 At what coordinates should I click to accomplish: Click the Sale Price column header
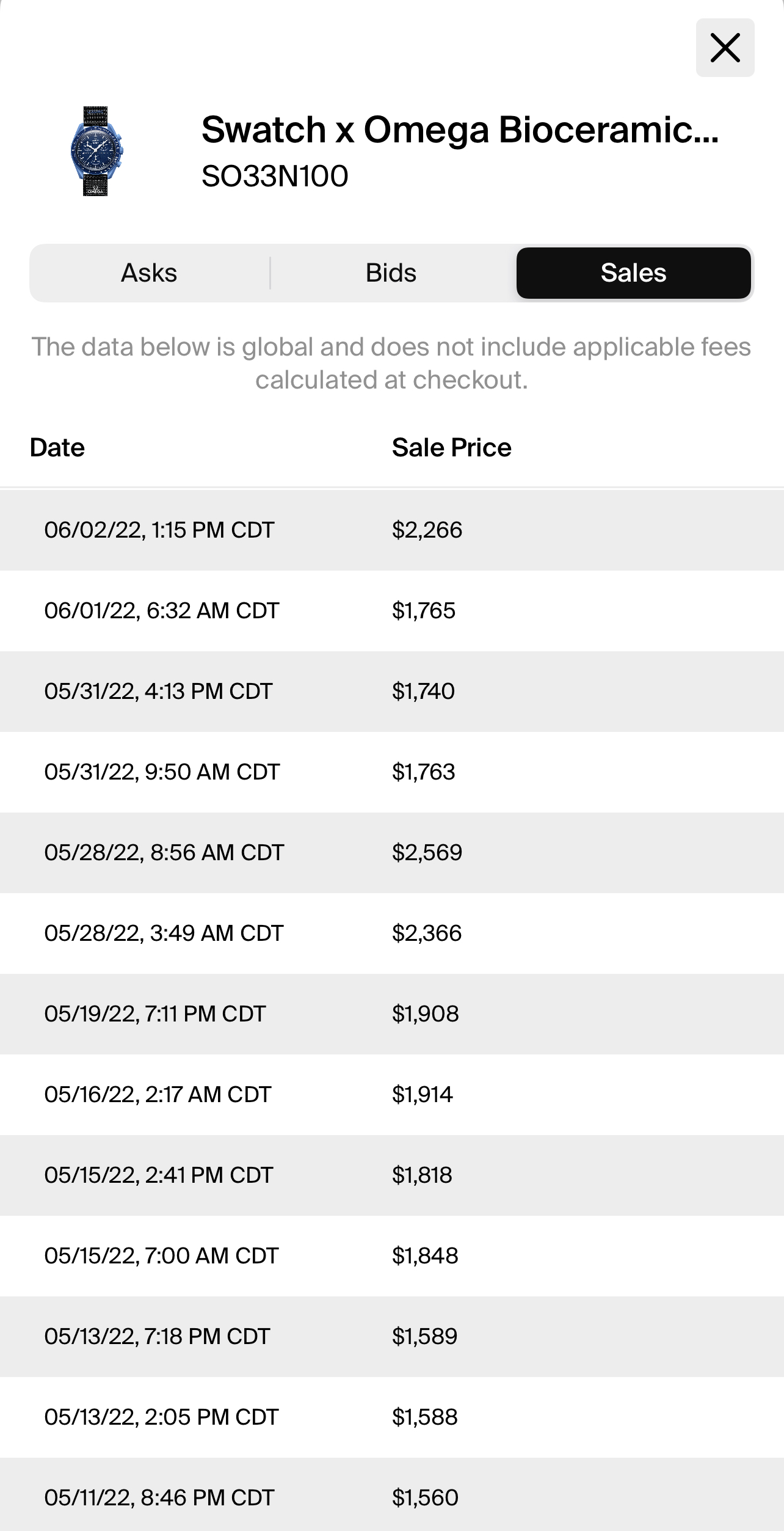point(451,448)
